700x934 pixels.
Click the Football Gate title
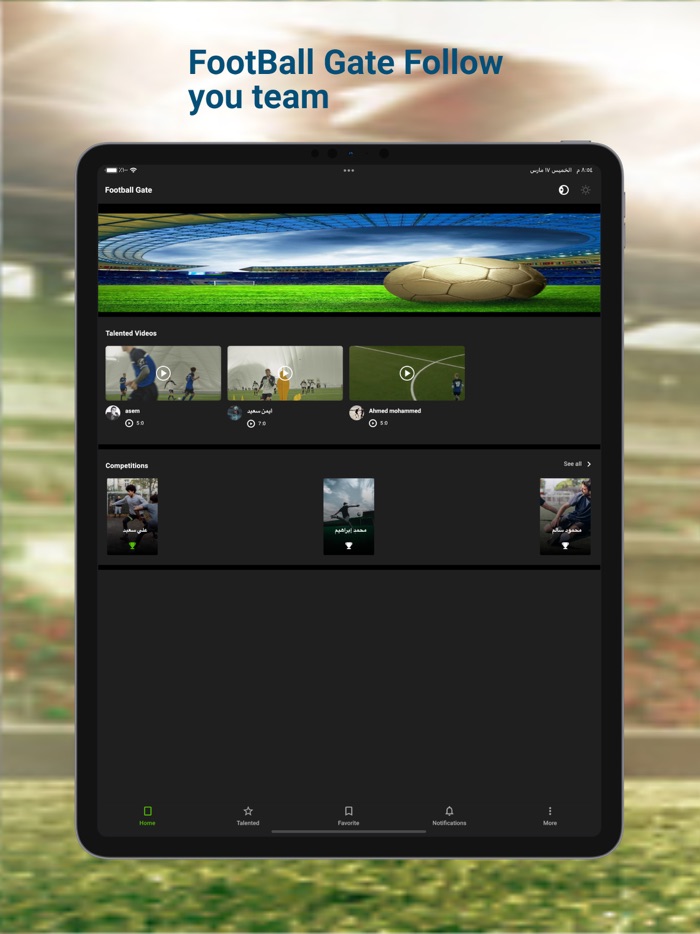pos(128,190)
